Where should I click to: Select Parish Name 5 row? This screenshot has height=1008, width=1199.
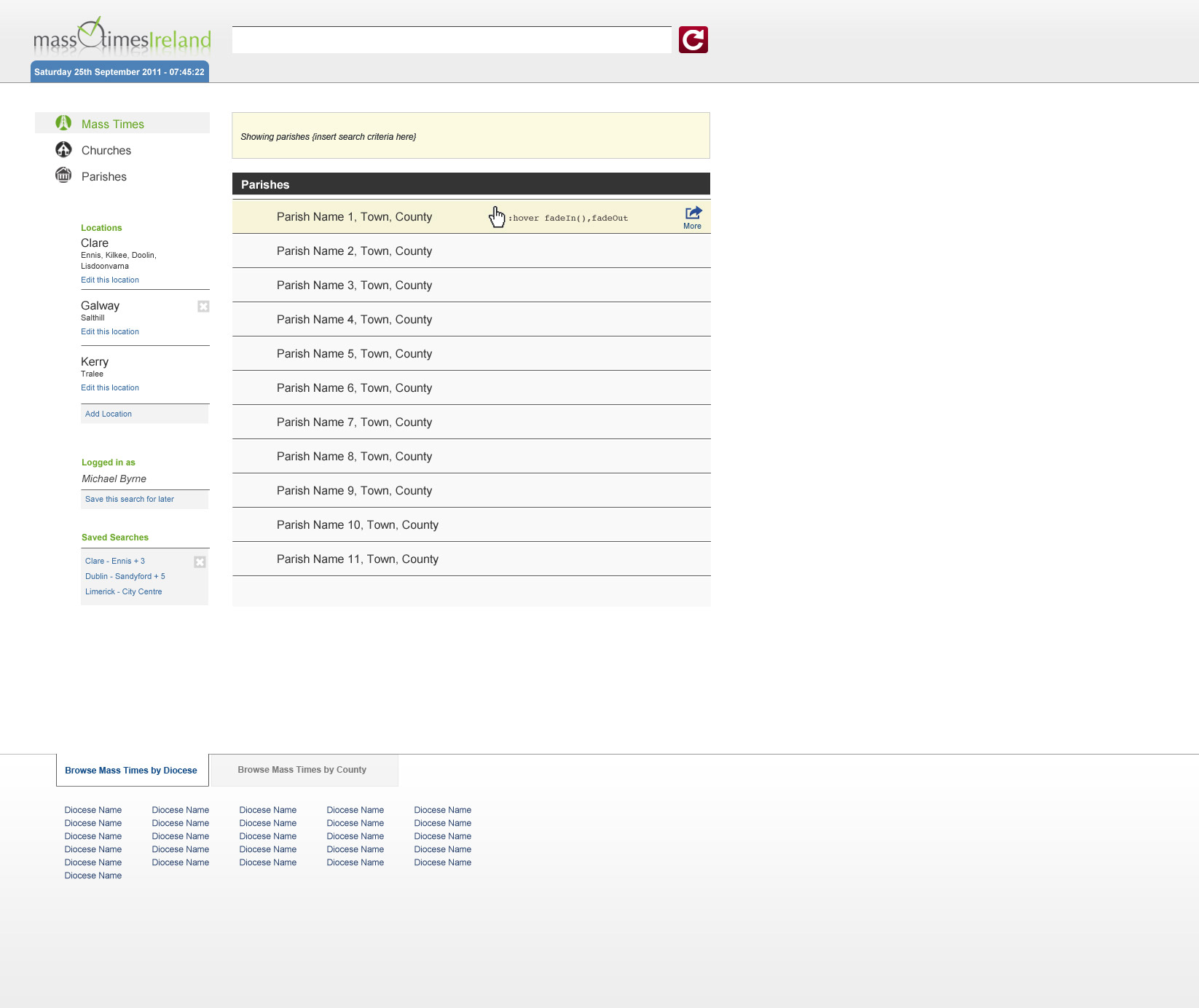click(354, 354)
